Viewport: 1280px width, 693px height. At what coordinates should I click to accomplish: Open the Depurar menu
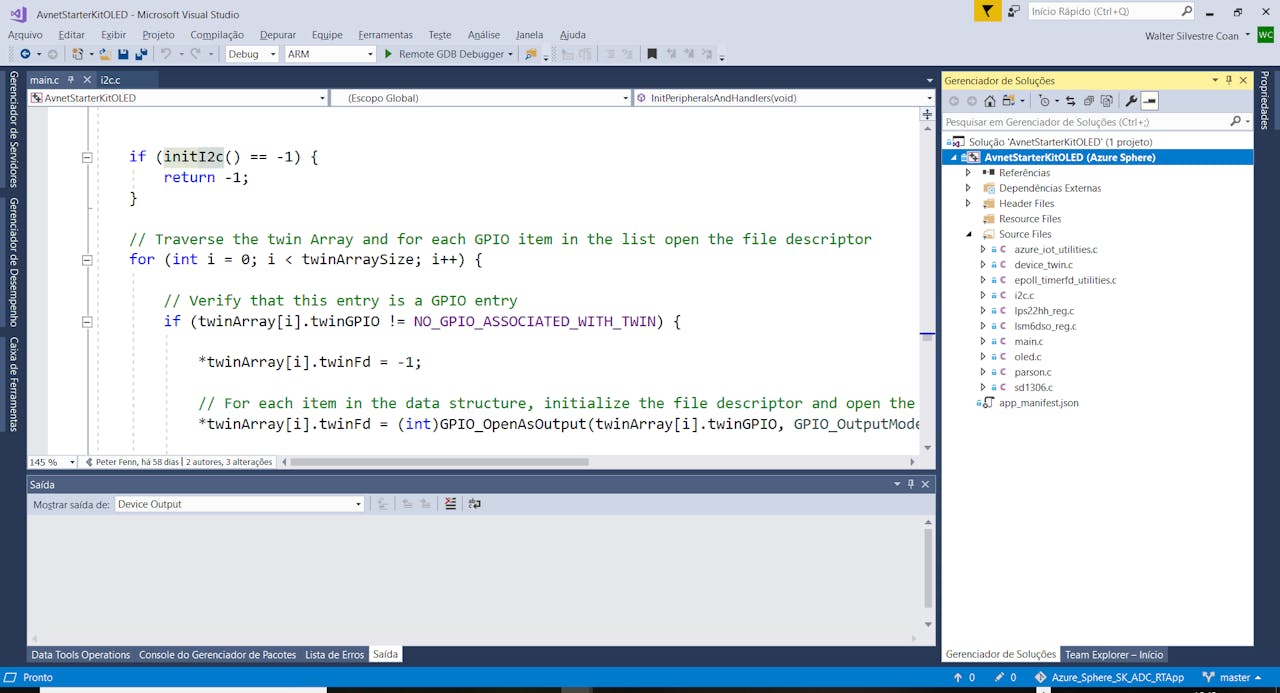(277, 35)
